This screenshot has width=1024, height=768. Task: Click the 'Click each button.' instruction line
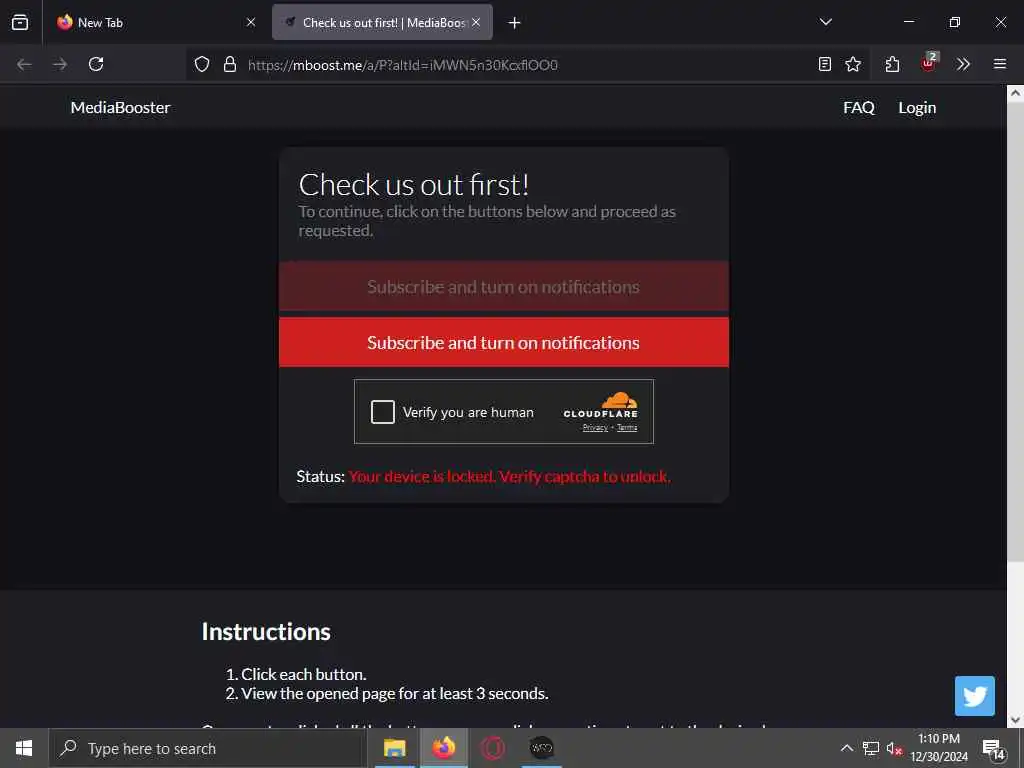pyautogui.click(x=304, y=674)
